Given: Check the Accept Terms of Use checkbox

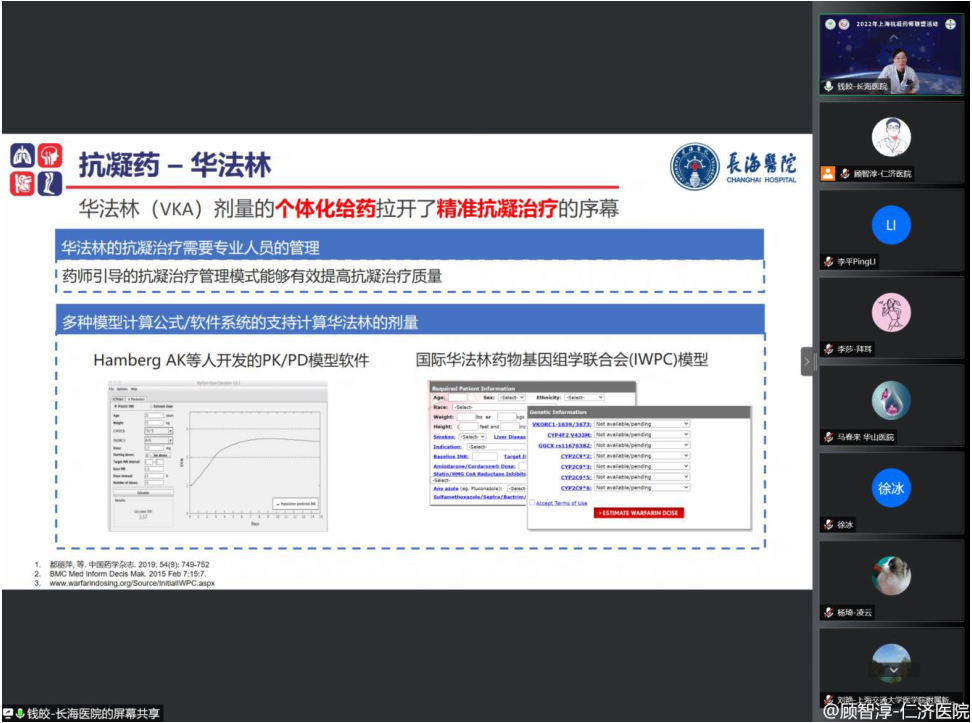Looking at the screenshot, I should (x=532, y=502).
